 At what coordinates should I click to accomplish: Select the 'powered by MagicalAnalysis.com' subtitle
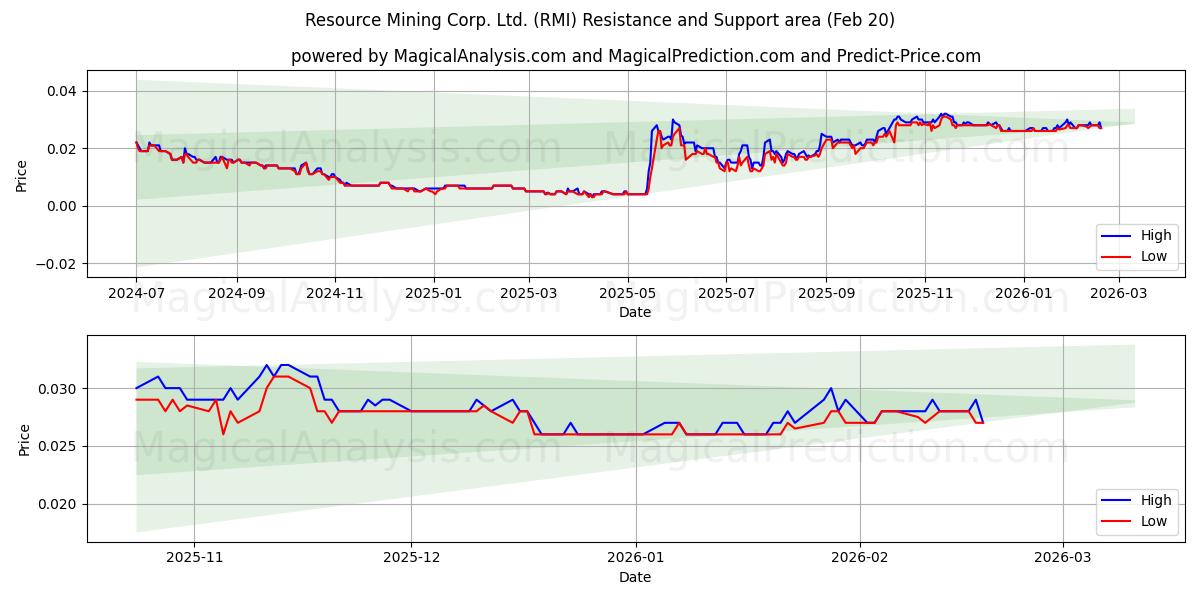[636, 56]
